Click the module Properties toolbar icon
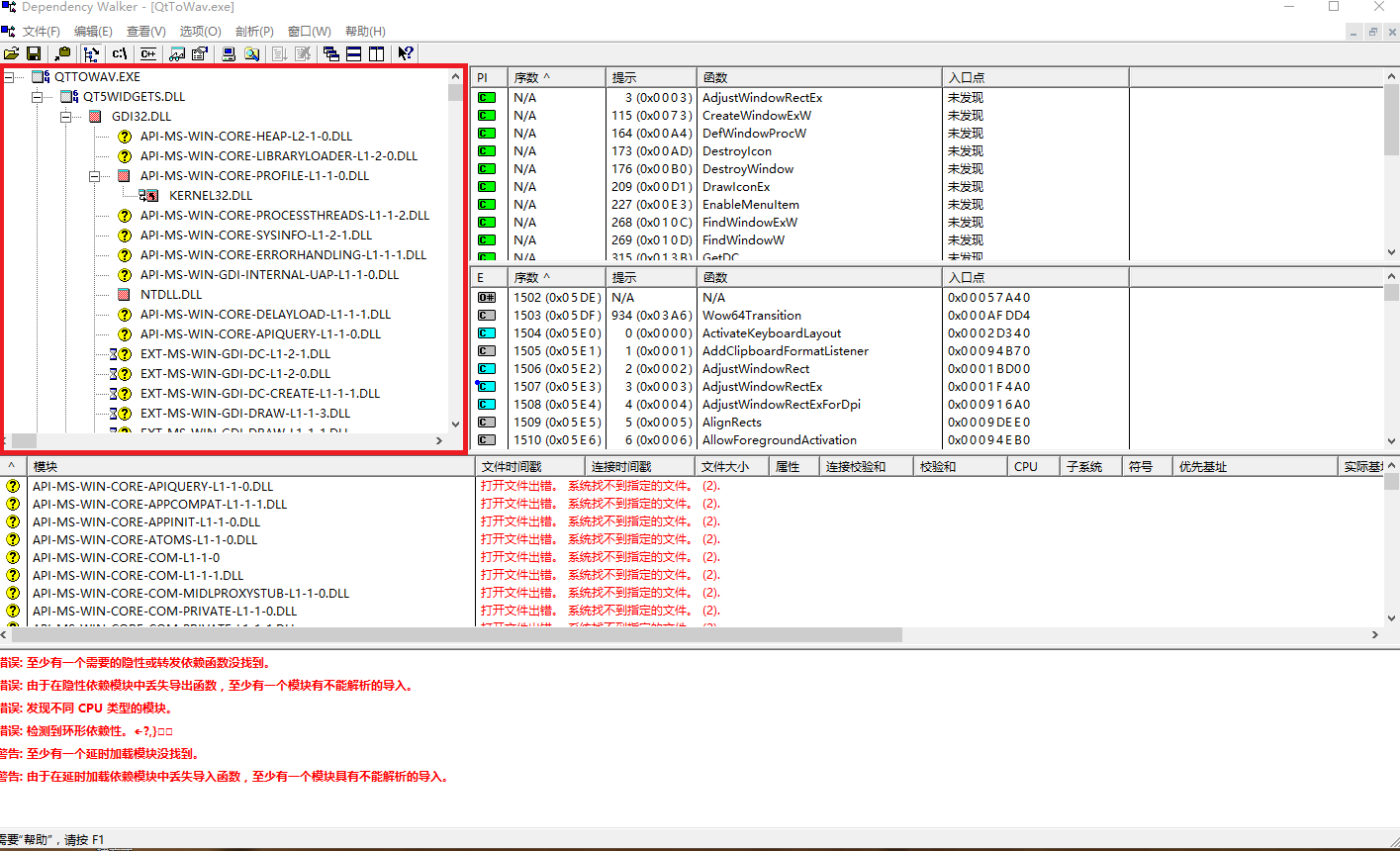 pyautogui.click(x=200, y=53)
